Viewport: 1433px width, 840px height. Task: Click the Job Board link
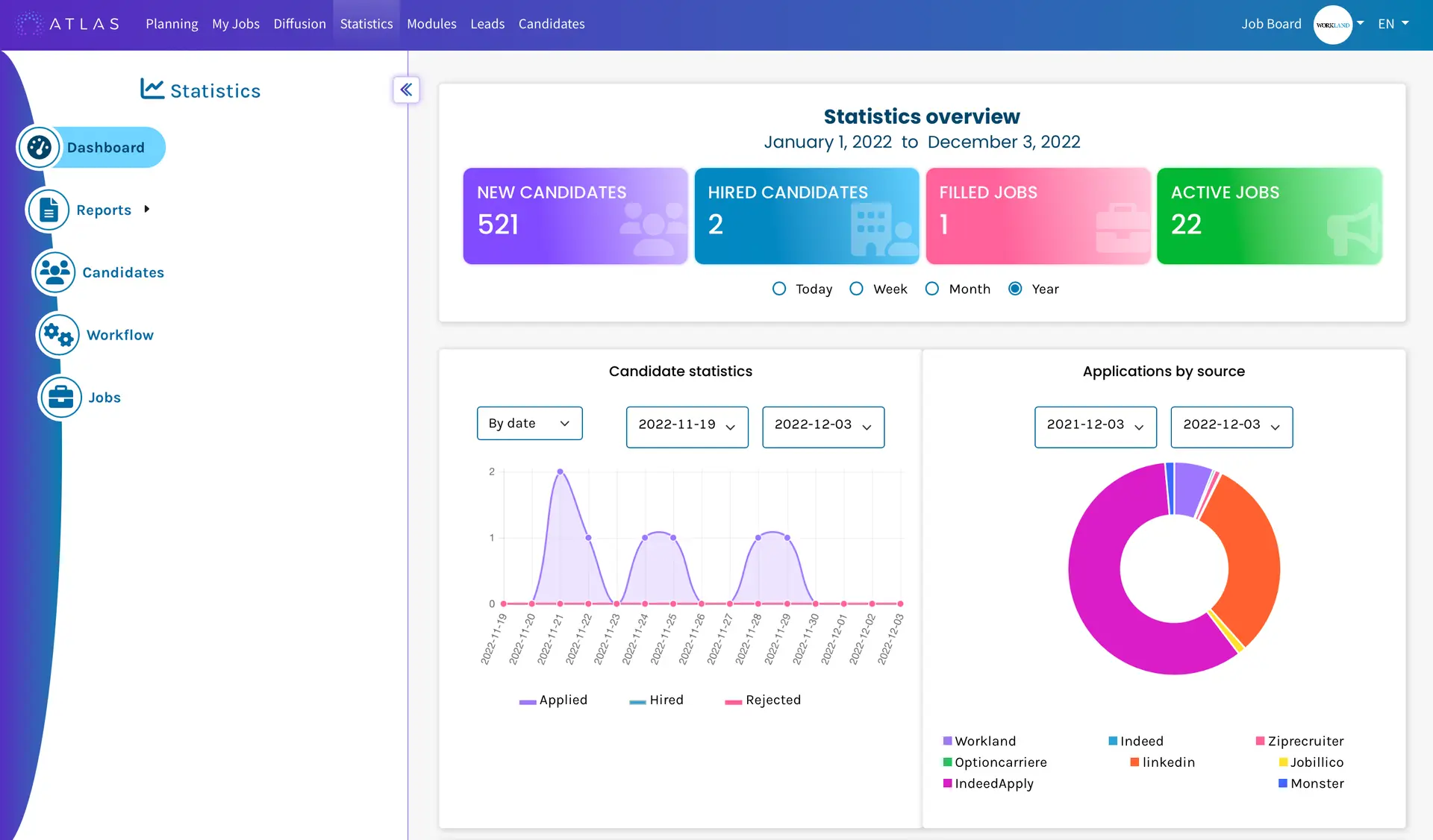click(x=1271, y=24)
